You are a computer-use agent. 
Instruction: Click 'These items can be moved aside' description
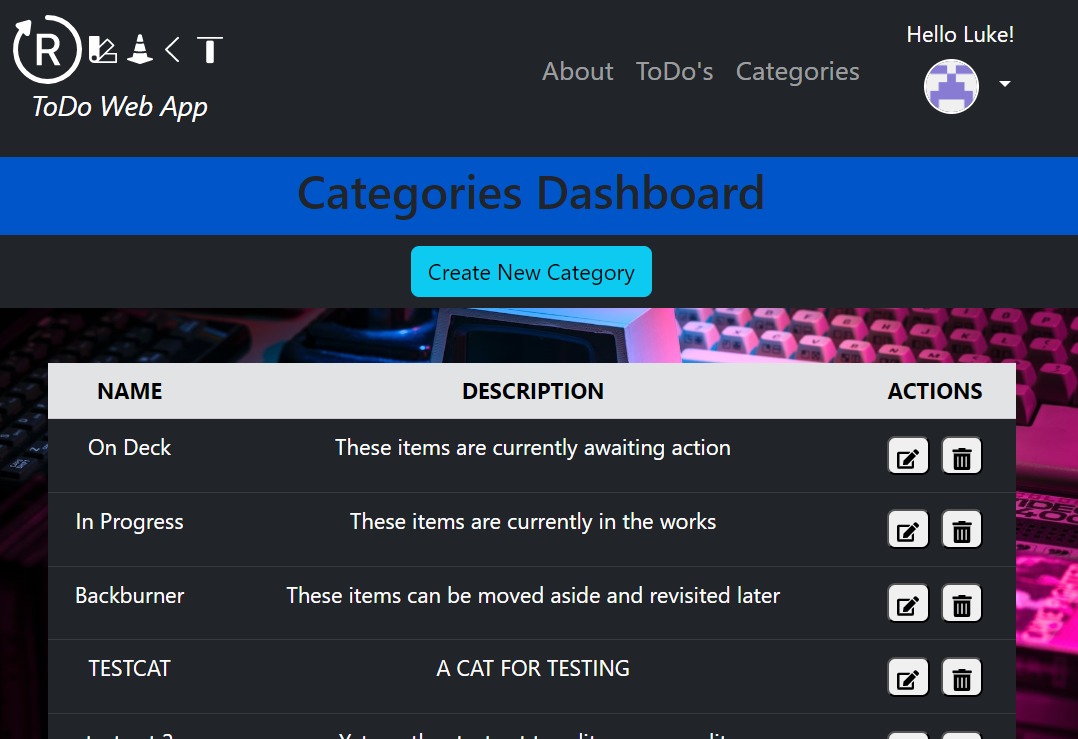point(533,595)
